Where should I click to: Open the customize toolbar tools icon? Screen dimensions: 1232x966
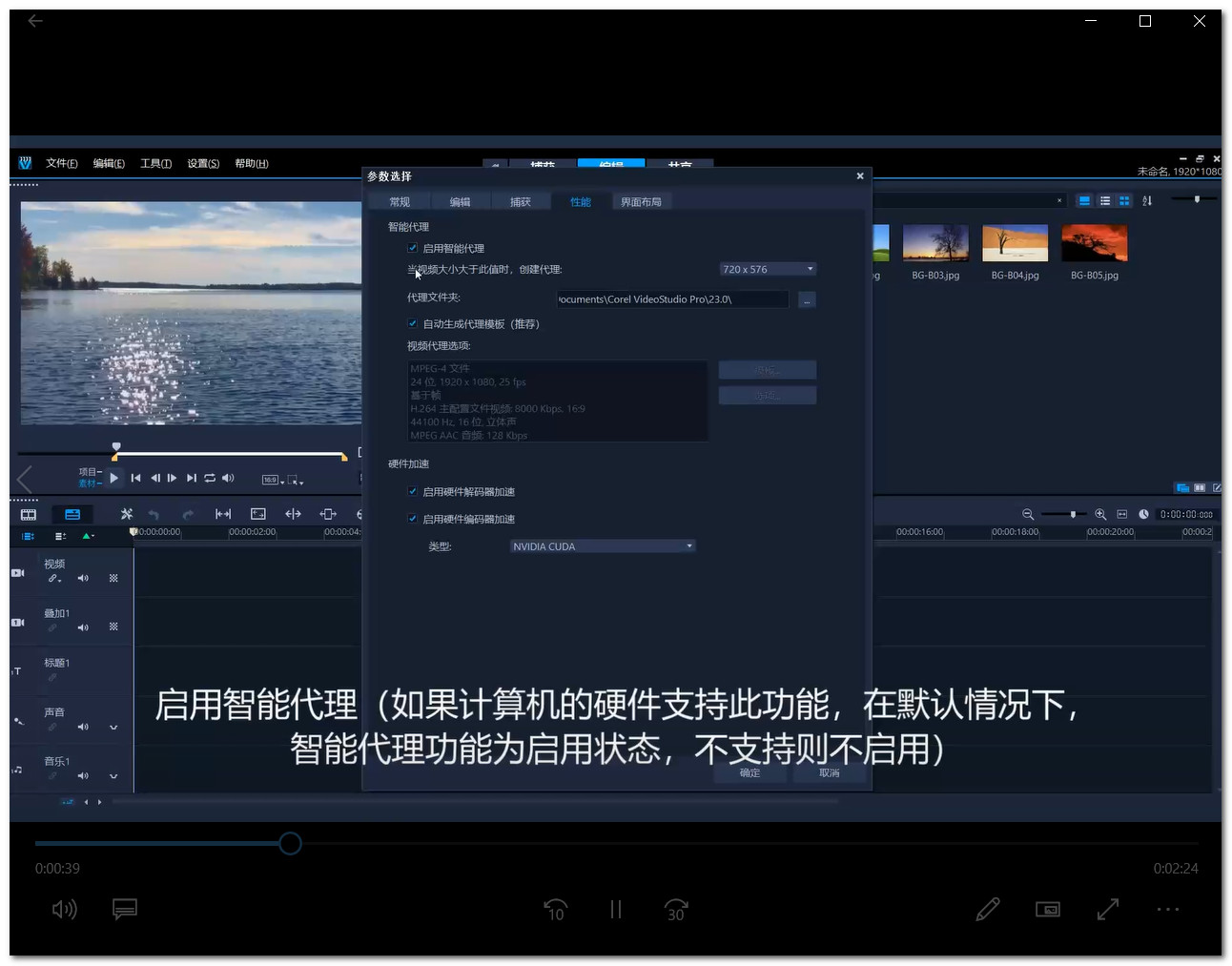127,514
